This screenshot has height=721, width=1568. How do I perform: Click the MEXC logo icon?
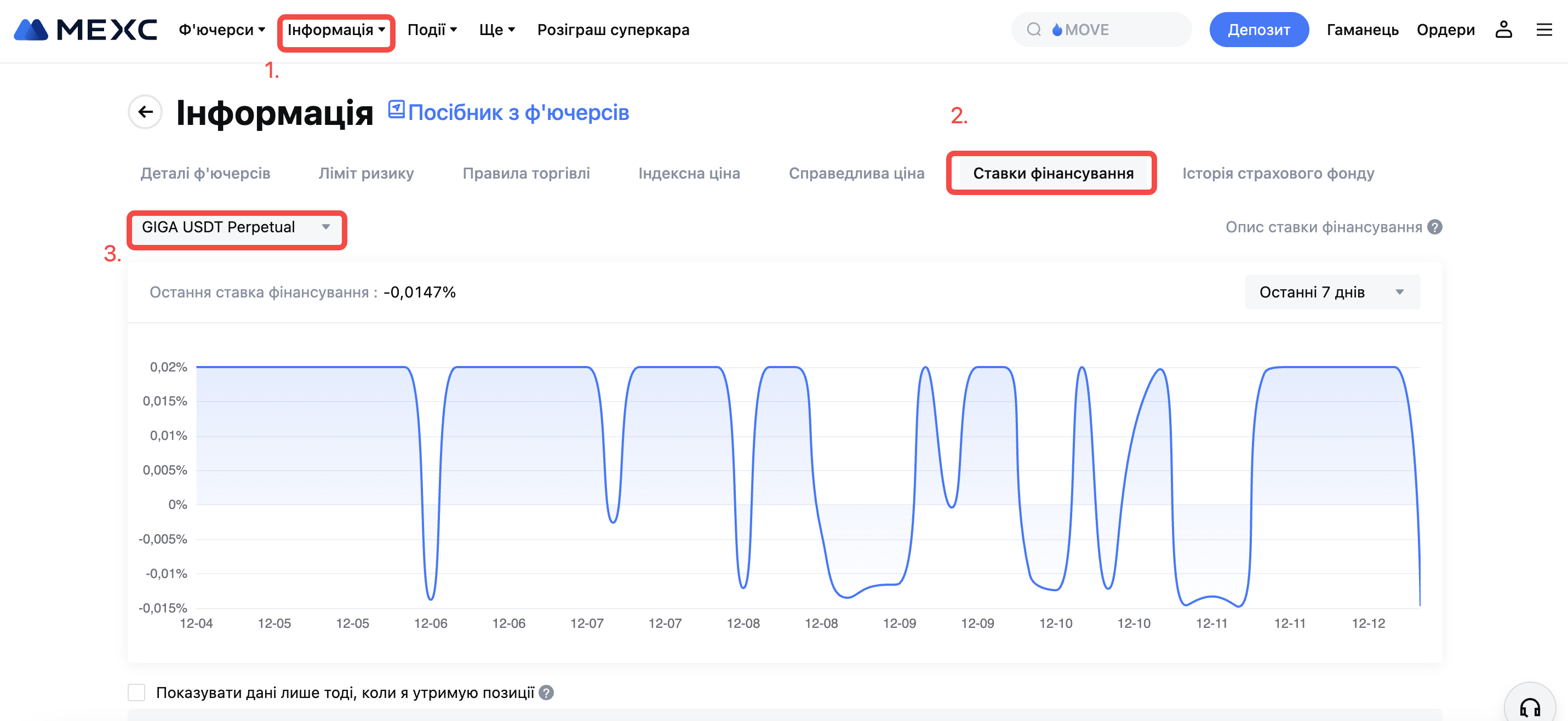[31, 29]
